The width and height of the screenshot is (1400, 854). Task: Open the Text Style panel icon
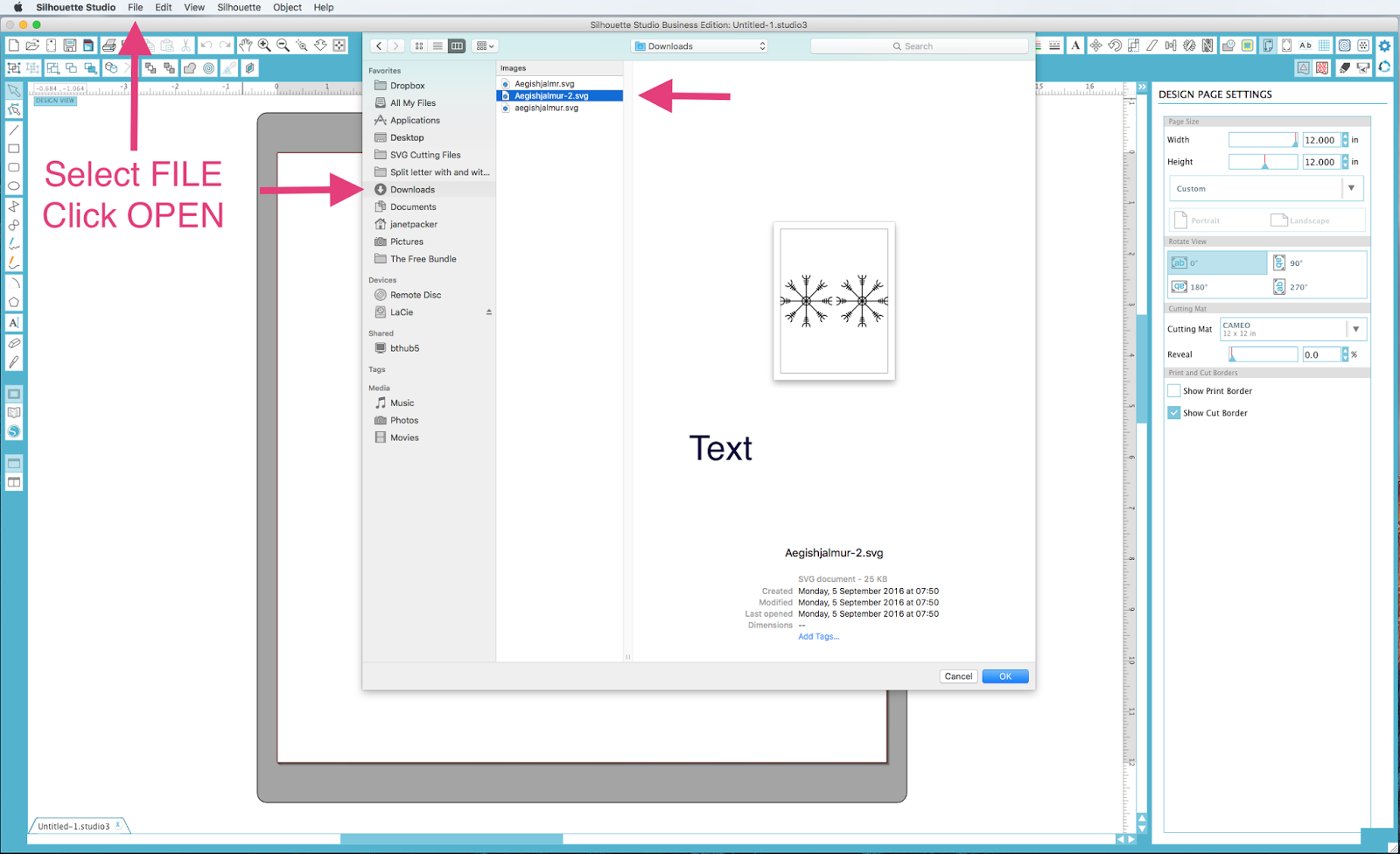(x=1075, y=45)
